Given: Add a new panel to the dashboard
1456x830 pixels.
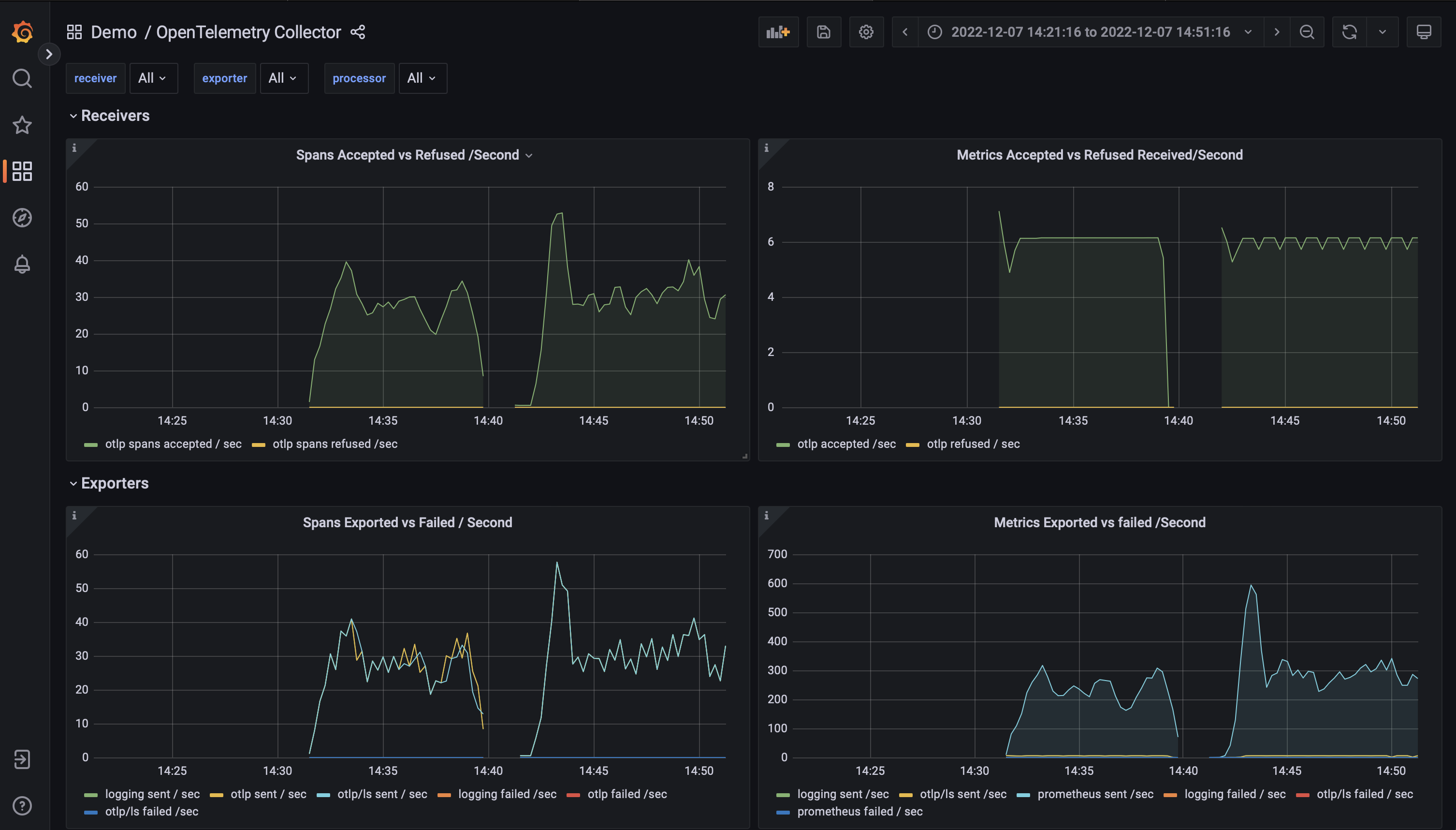Looking at the screenshot, I should (778, 32).
